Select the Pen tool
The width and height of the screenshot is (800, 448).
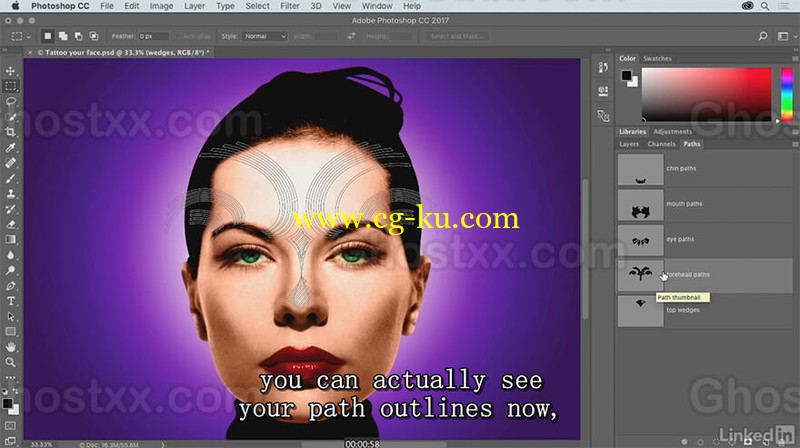[x=10, y=286]
